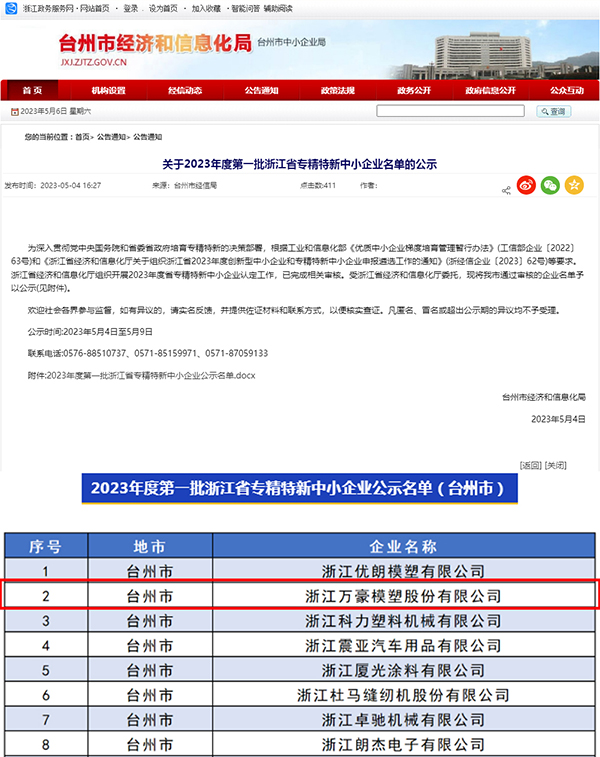This screenshot has width=600, height=757.
Task: Go to 经信动态 section
Action: [185, 90]
